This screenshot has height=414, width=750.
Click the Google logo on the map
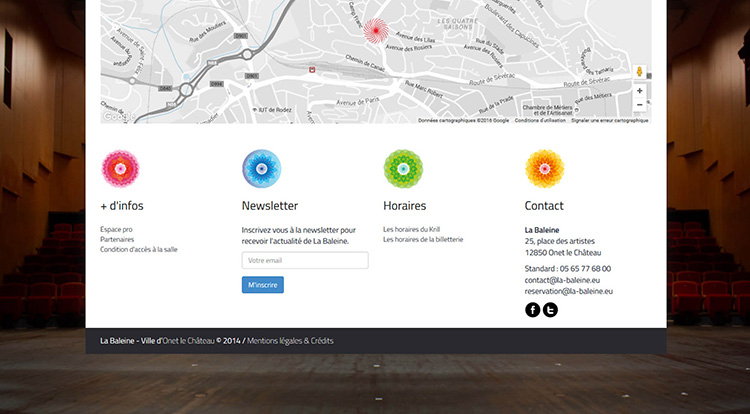pos(119,116)
